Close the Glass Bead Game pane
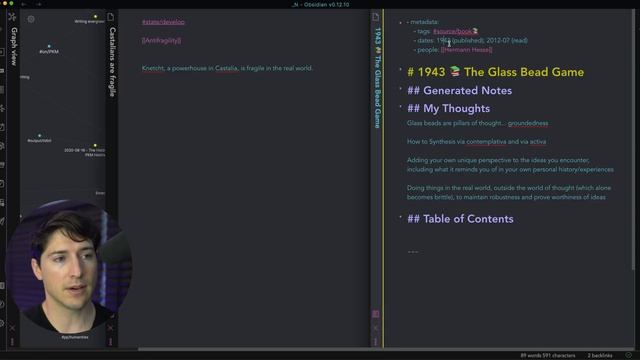Viewport: 640px width, 360px height. click(376, 328)
